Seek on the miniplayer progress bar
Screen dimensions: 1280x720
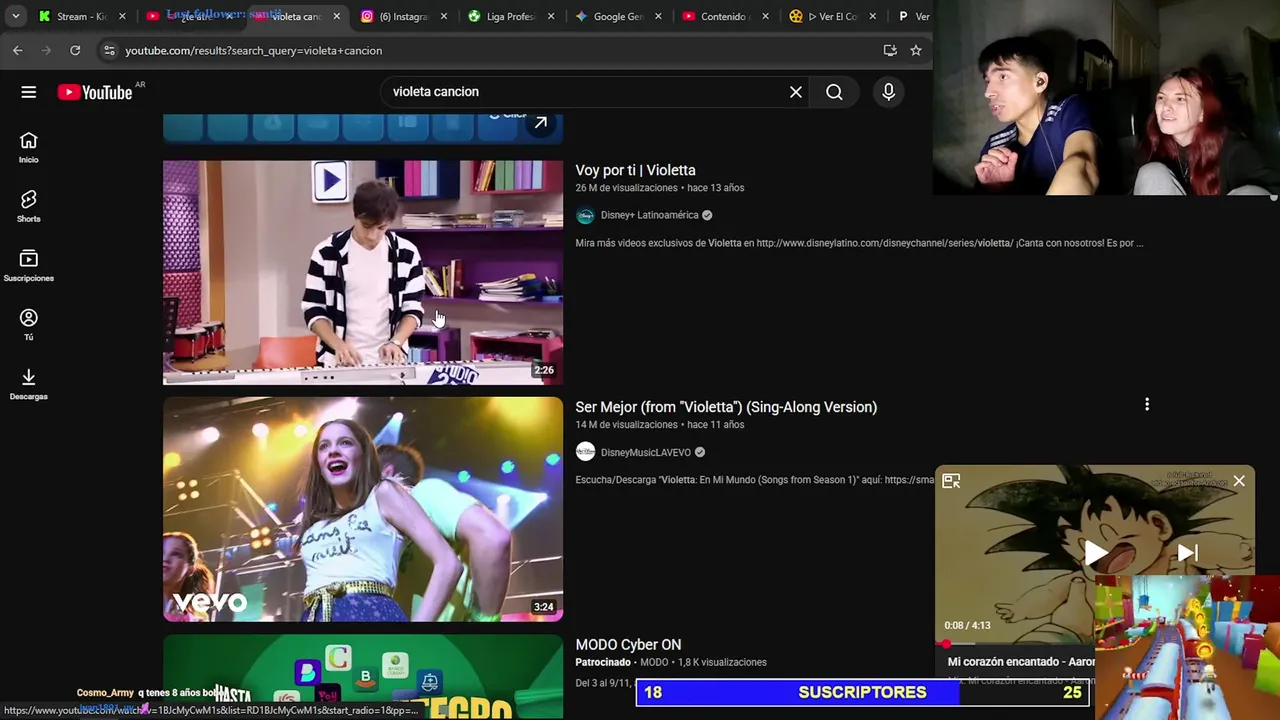click(x=1015, y=644)
